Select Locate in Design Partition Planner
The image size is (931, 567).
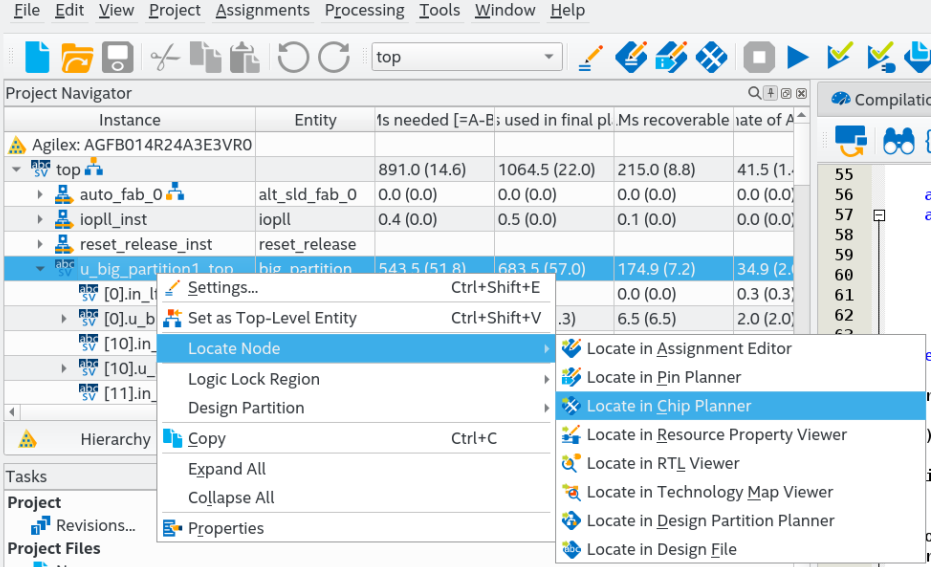pos(741,521)
